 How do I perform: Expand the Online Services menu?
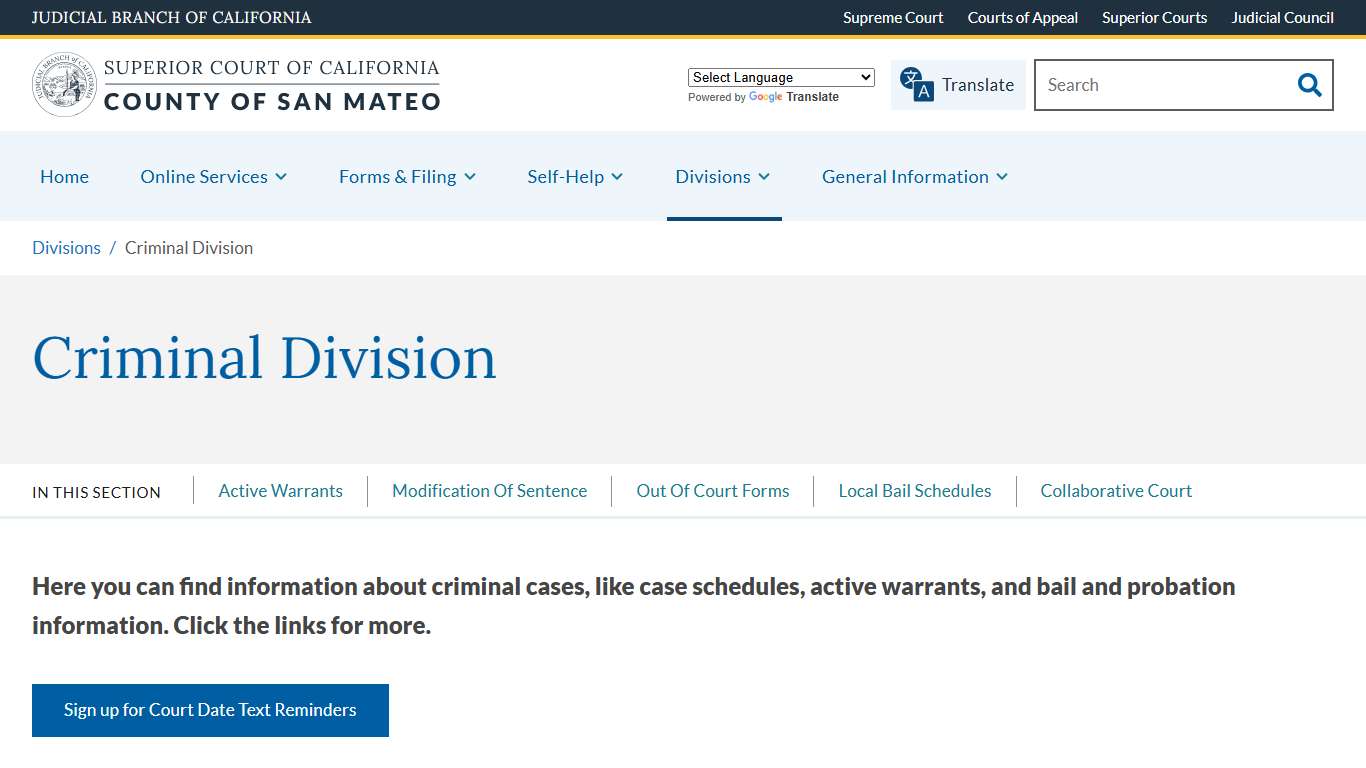(x=213, y=176)
